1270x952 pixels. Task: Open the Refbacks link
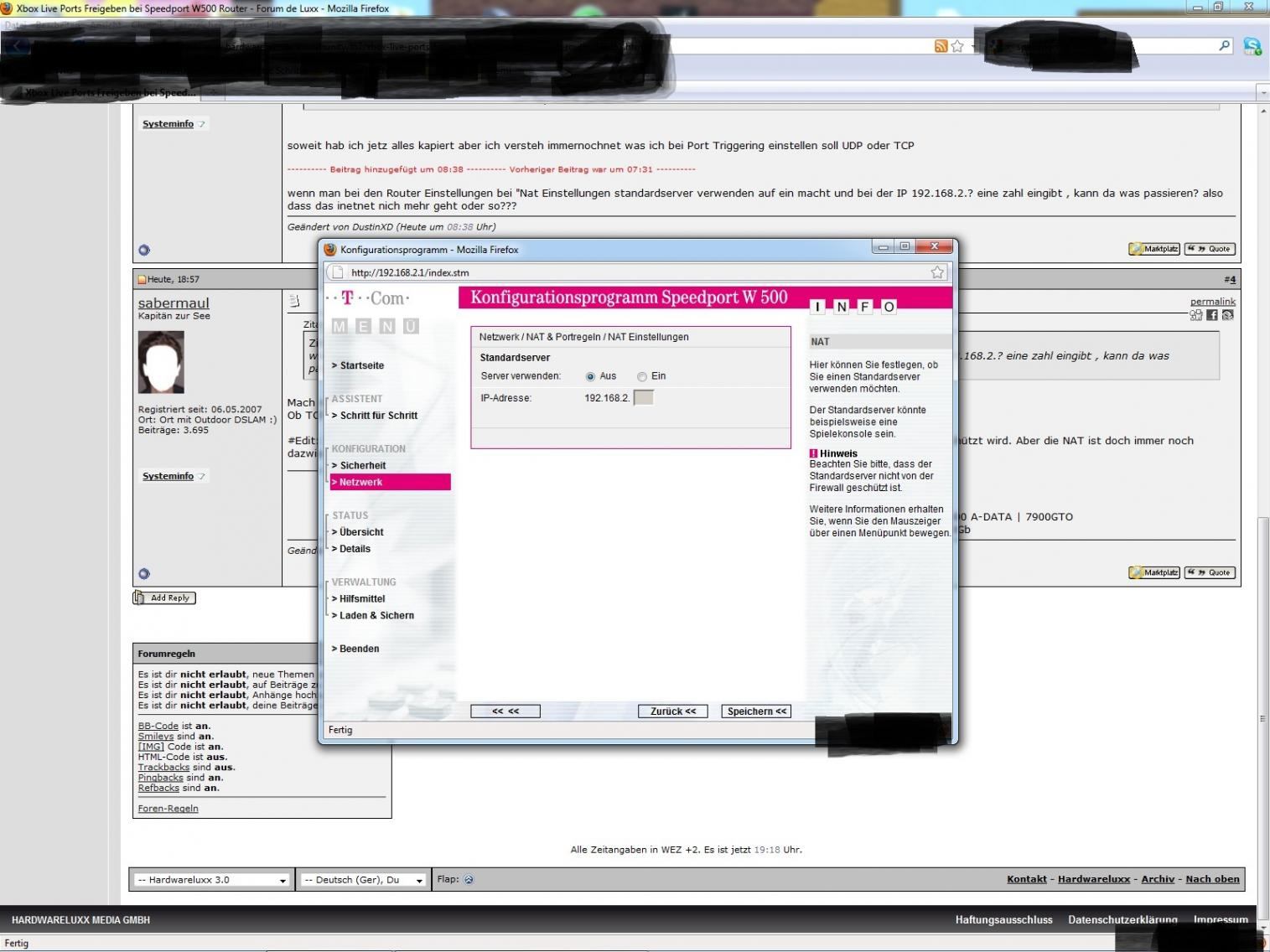159,788
